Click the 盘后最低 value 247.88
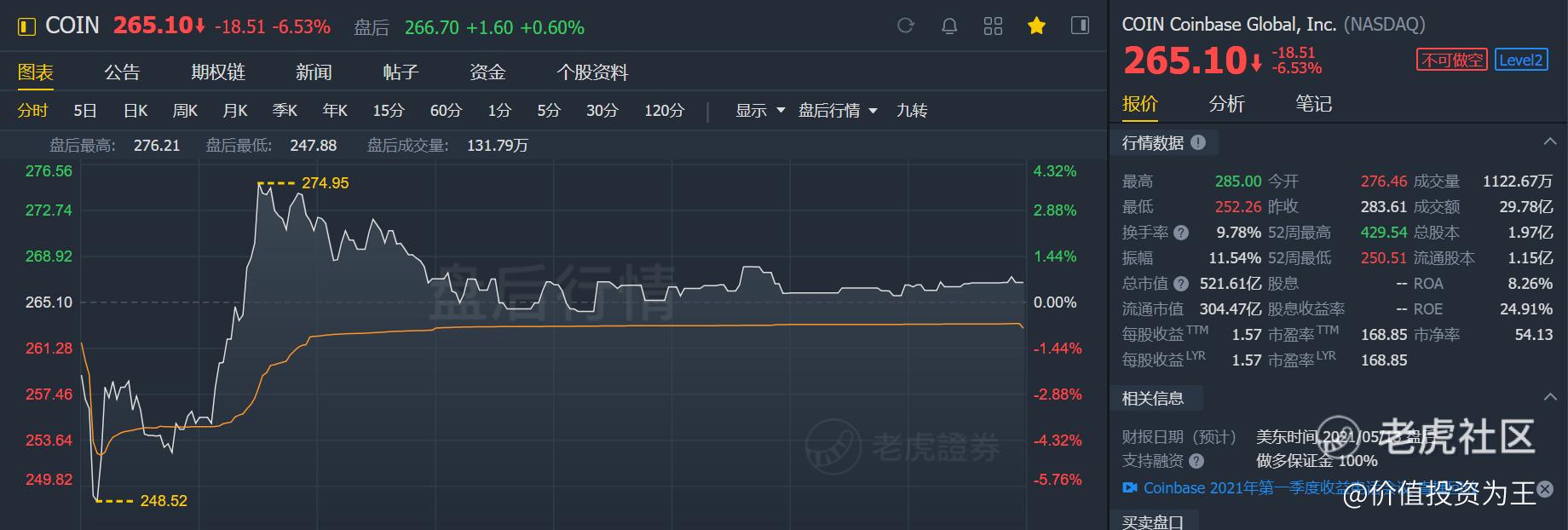 (314, 146)
